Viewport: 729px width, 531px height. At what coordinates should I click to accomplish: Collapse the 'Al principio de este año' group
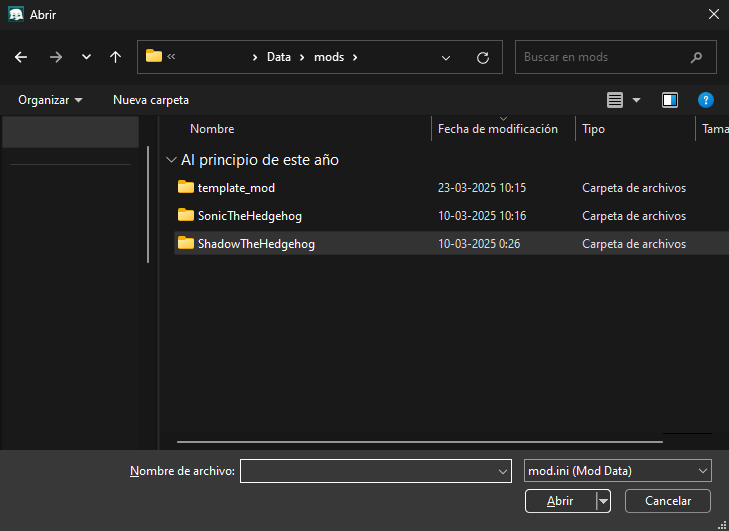[171, 160]
